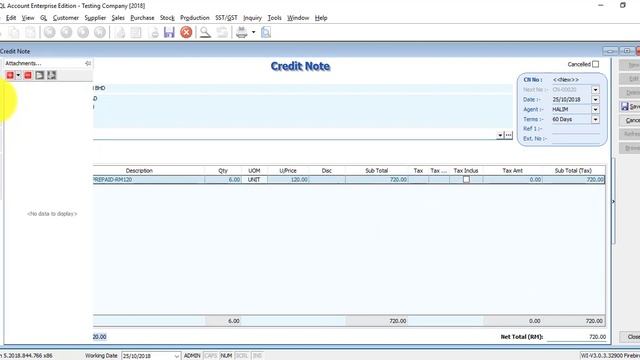Screen dimensions: 640x360
Task: Open the Production menu
Action: coord(195,18)
